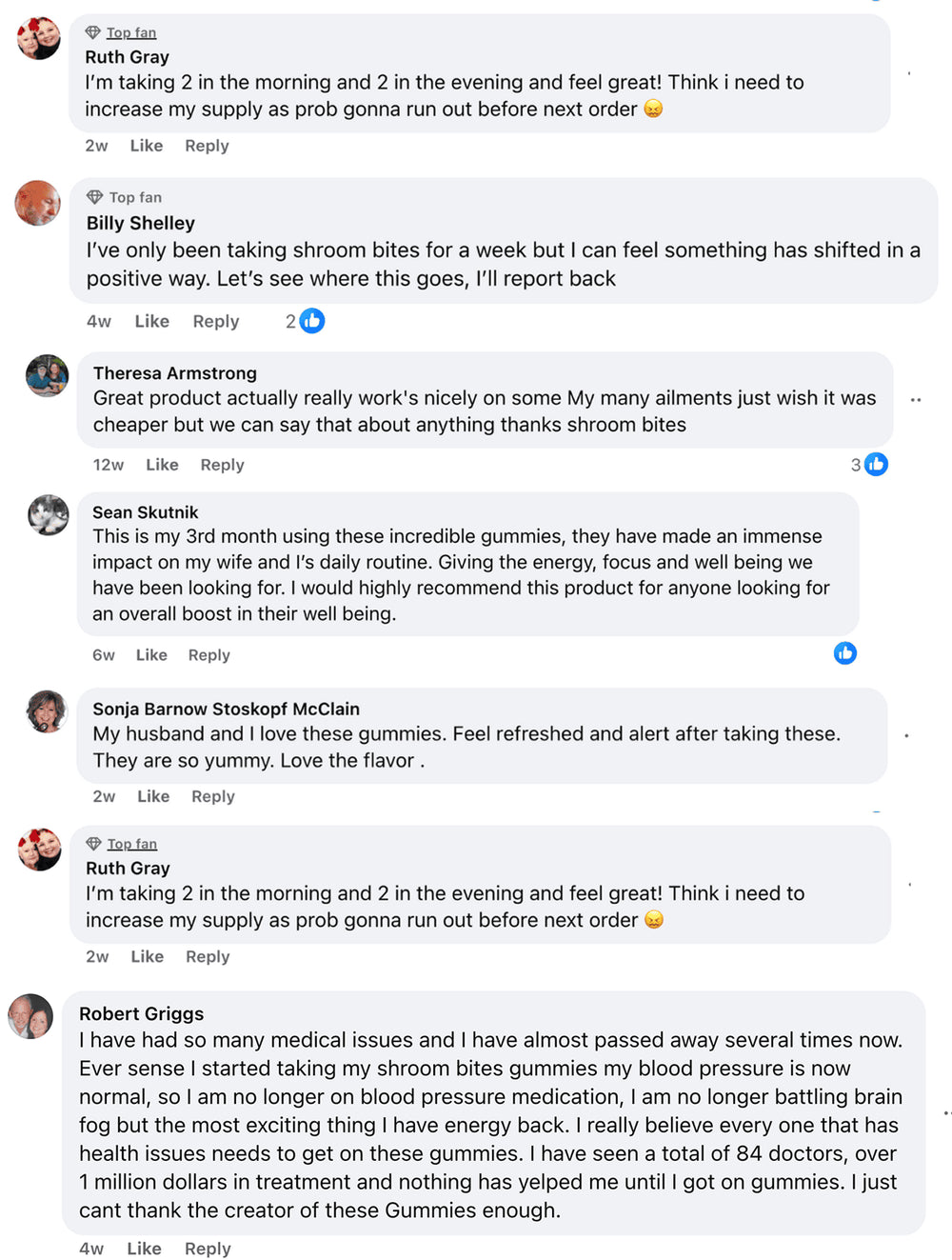This screenshot has height=1260, width=952.
Task: Reply to Robert Griggs's comment
Action: tap(208, 1249)
